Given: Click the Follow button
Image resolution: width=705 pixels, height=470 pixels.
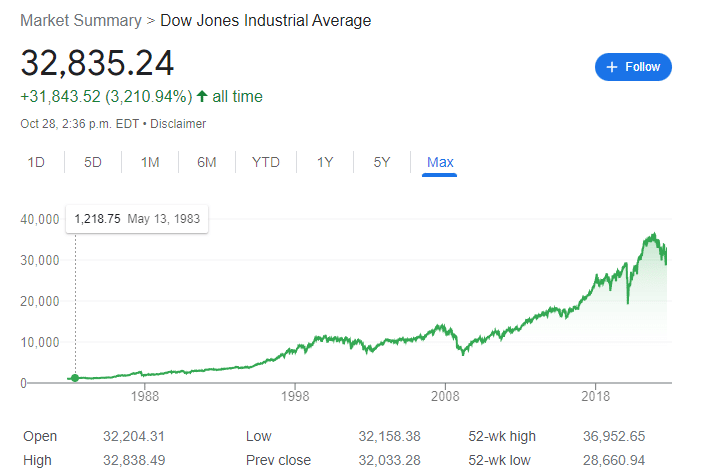Looking at the screenshot, I should [x=633, y=67].
